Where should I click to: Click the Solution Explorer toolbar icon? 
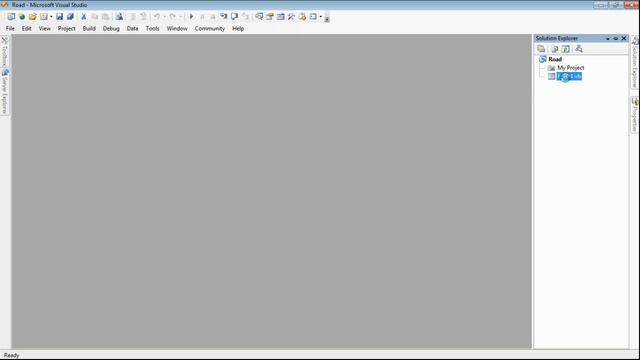coord(259,17)
